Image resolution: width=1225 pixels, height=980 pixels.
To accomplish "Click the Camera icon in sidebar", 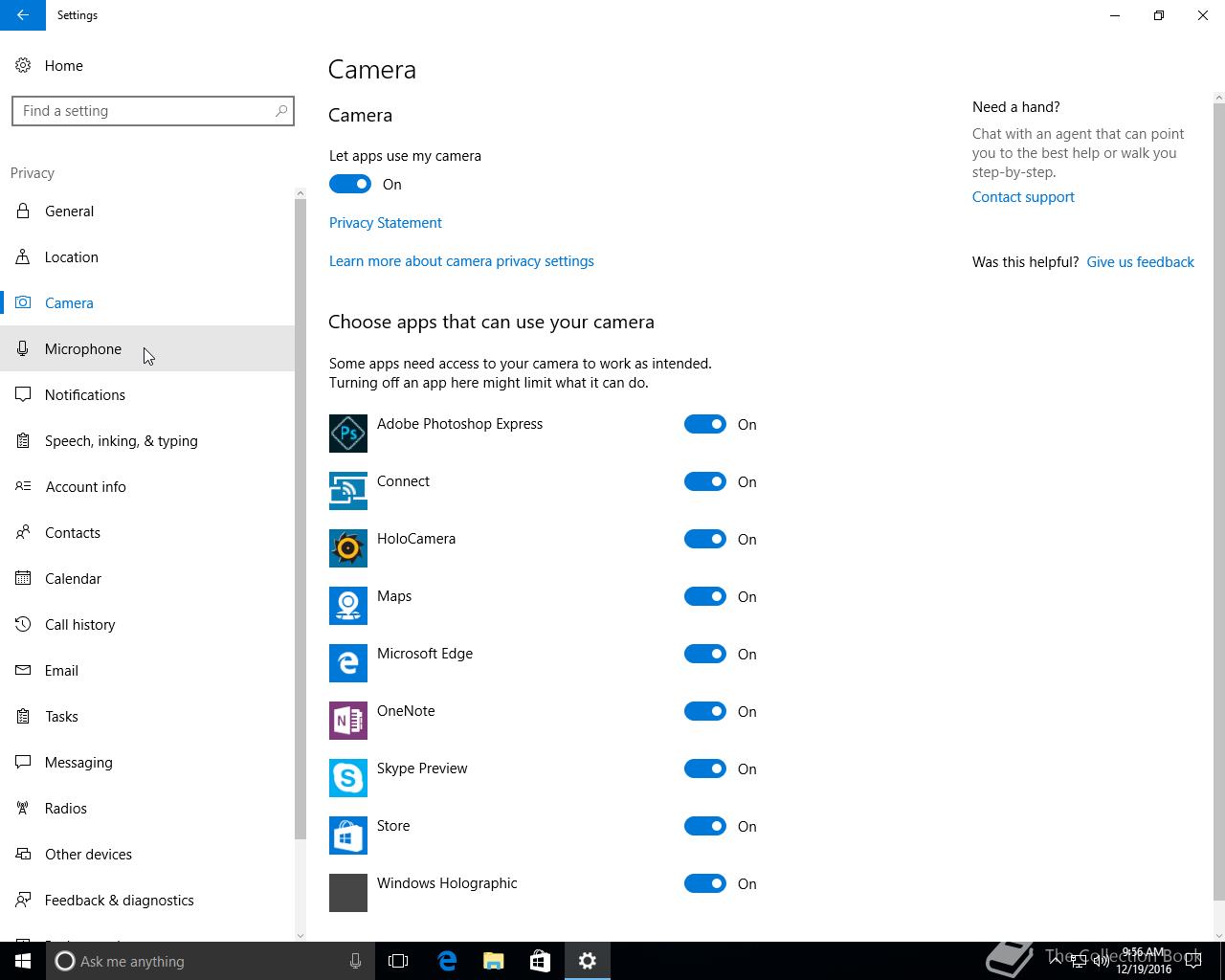I will coord(23,302).
